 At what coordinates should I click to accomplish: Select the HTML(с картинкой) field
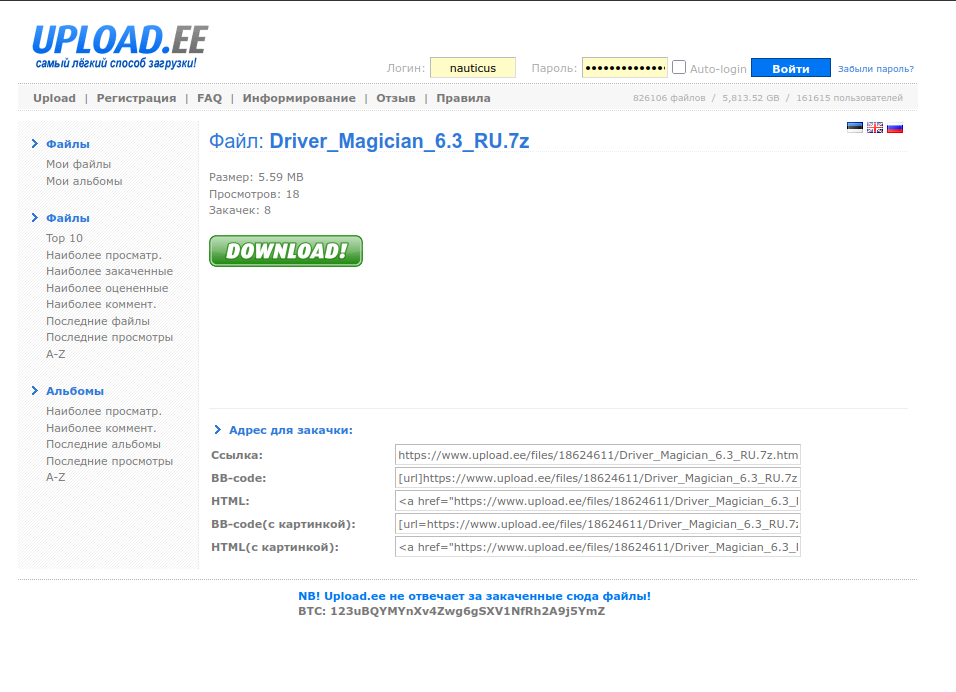[598, 547]
